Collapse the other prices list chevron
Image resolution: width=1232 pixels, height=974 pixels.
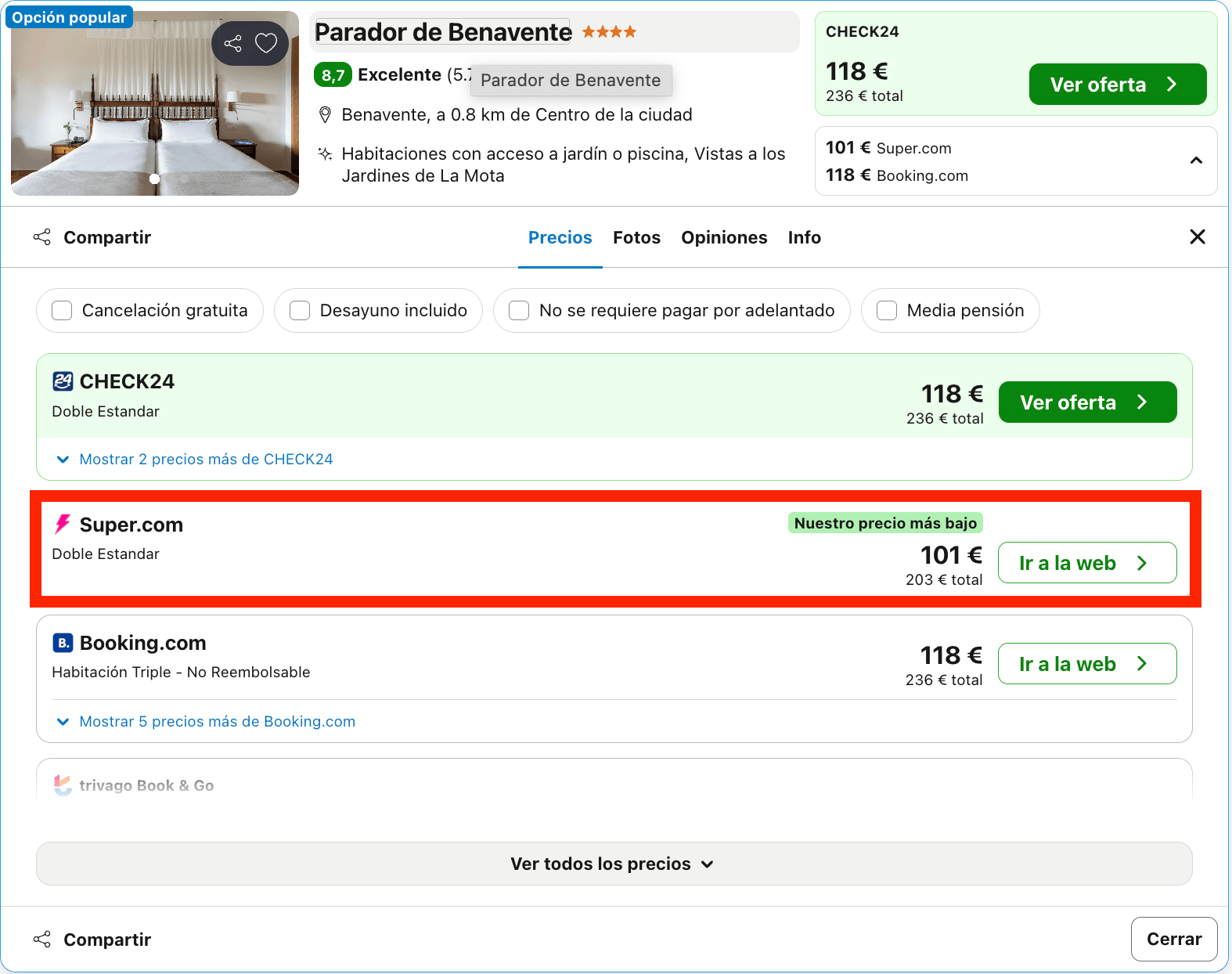(x=1196, y=161)
